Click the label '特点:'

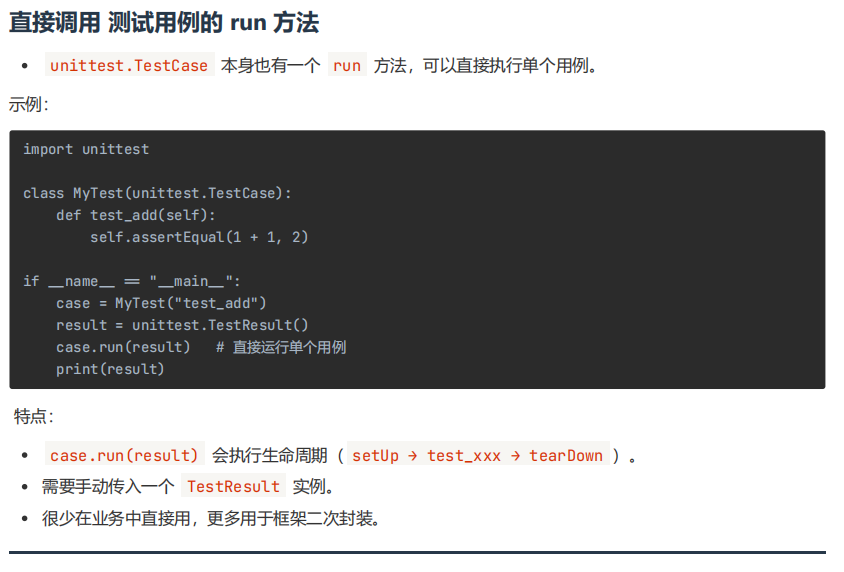click(x=34, y=416)
